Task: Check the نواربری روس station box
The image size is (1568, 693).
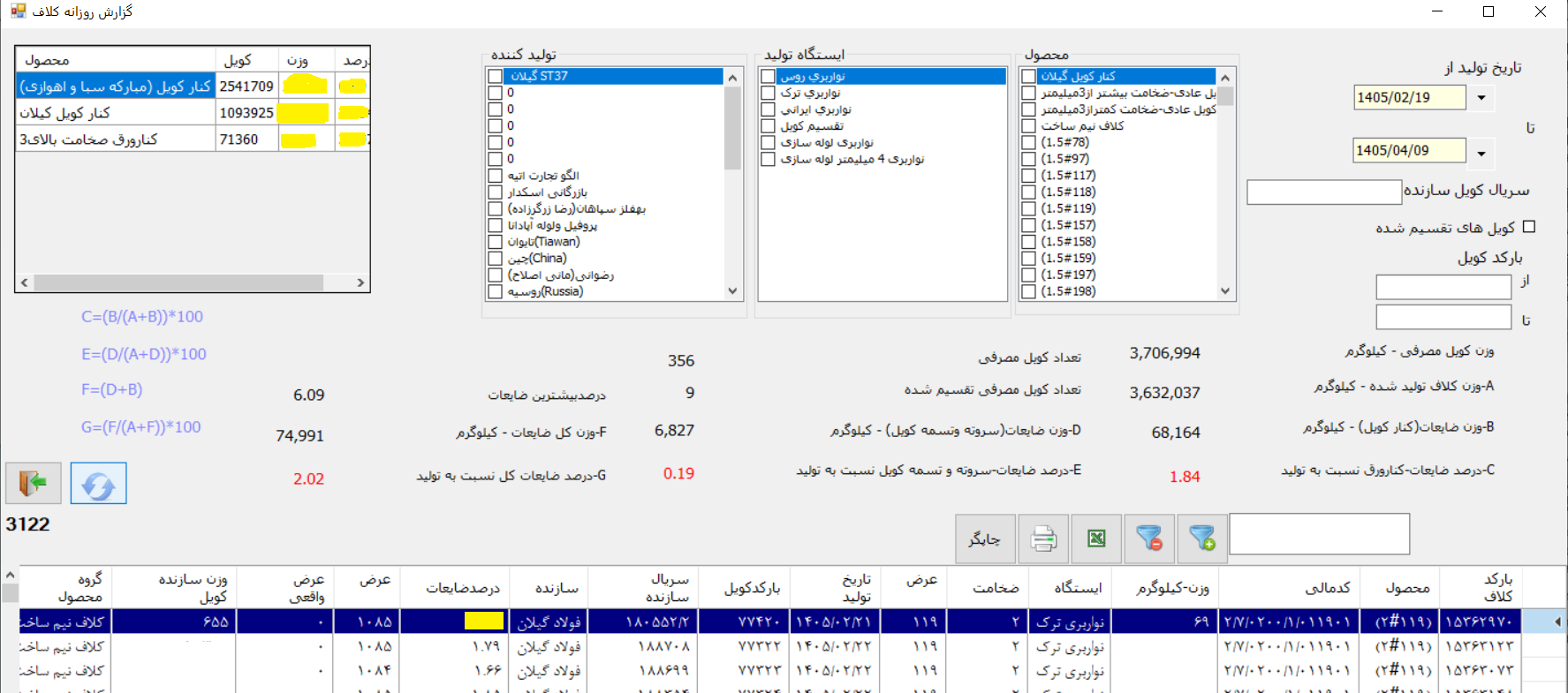Action: pyautogui.click(x=768, y=76)
